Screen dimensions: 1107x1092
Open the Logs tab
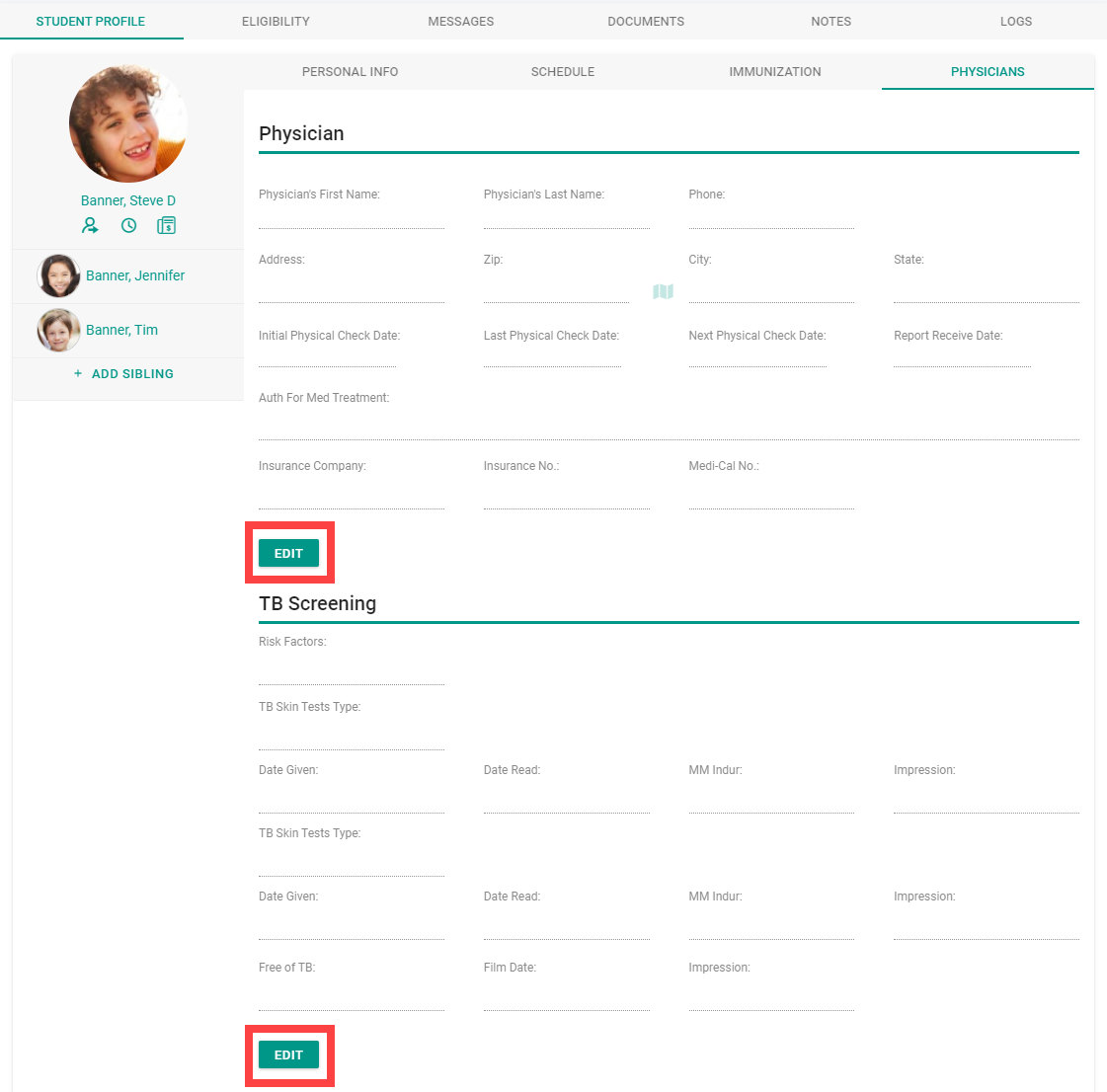tap(1016, 21)
